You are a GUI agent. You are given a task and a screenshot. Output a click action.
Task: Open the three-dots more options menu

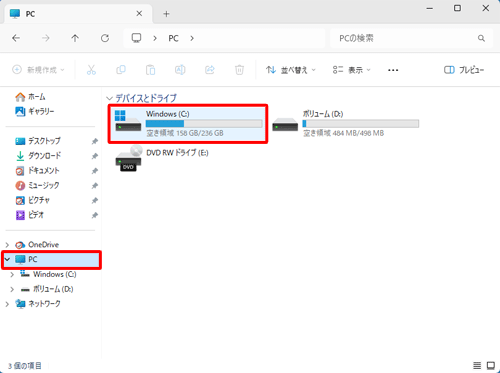coord(393,70)
